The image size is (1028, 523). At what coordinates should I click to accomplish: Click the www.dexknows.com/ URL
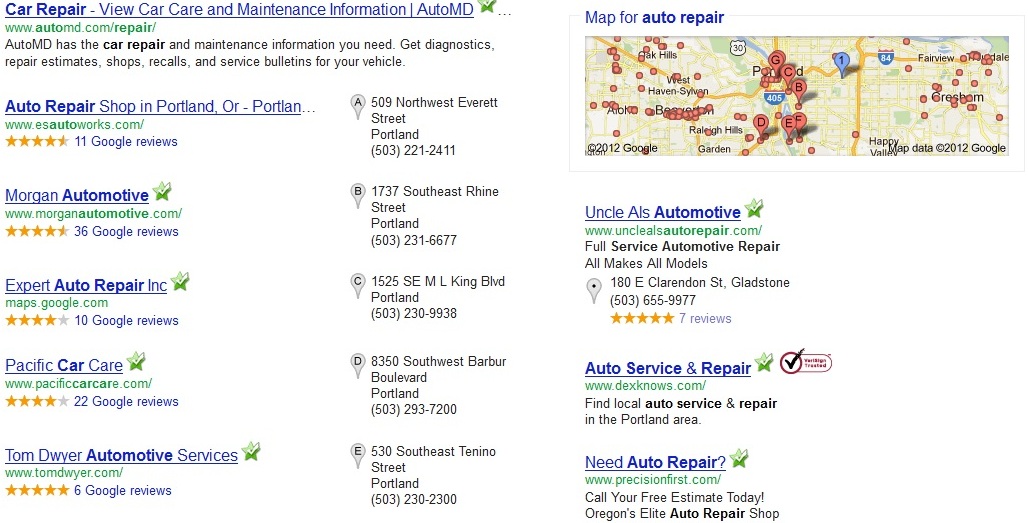tap(645, 385)
